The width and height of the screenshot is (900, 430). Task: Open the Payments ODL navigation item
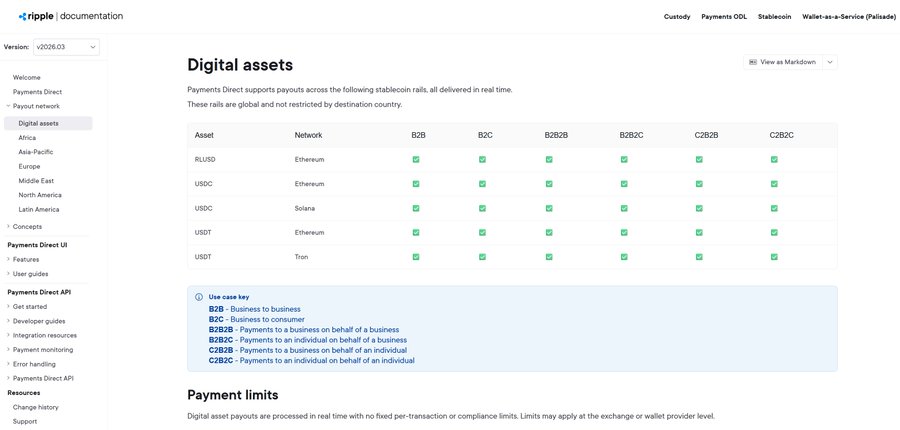pyautogui.click(x=724, y=17)
